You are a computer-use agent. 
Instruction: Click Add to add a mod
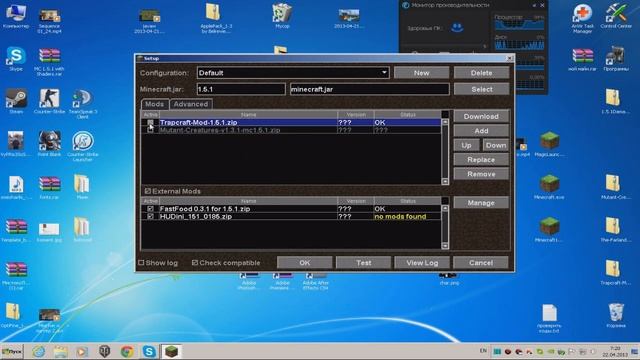[x=481, y=131]
